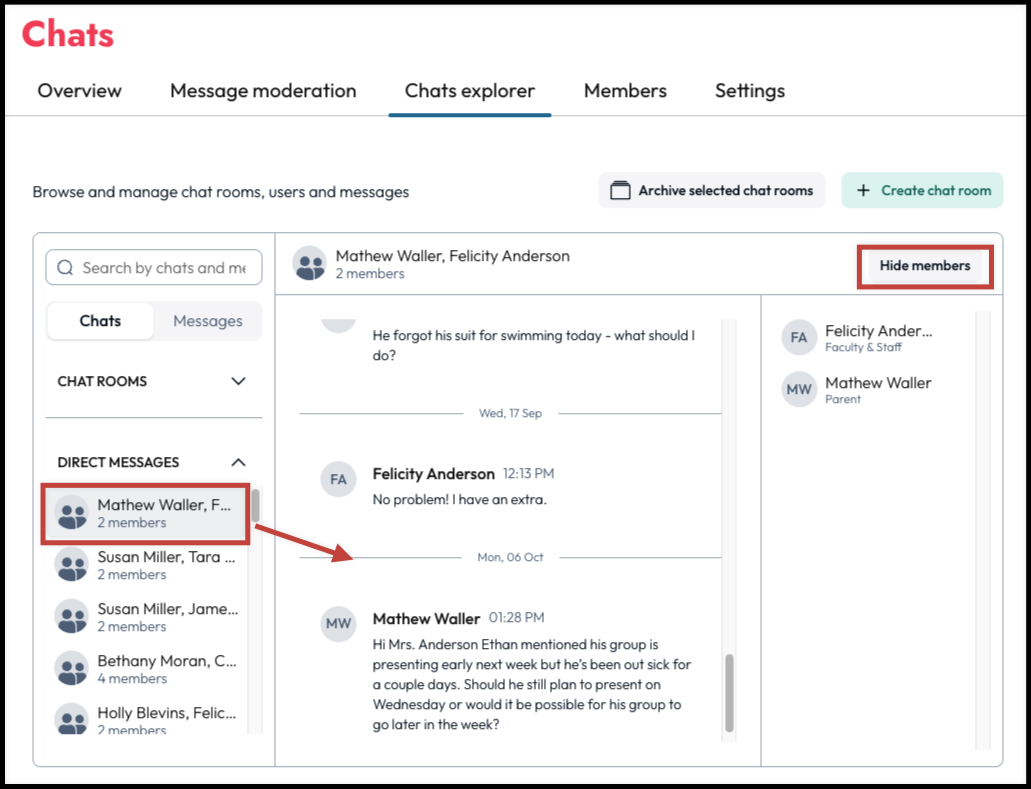Click the group icon beside Bethany Moran chat
Screen dimensions: 1031x789
(72, 669)
